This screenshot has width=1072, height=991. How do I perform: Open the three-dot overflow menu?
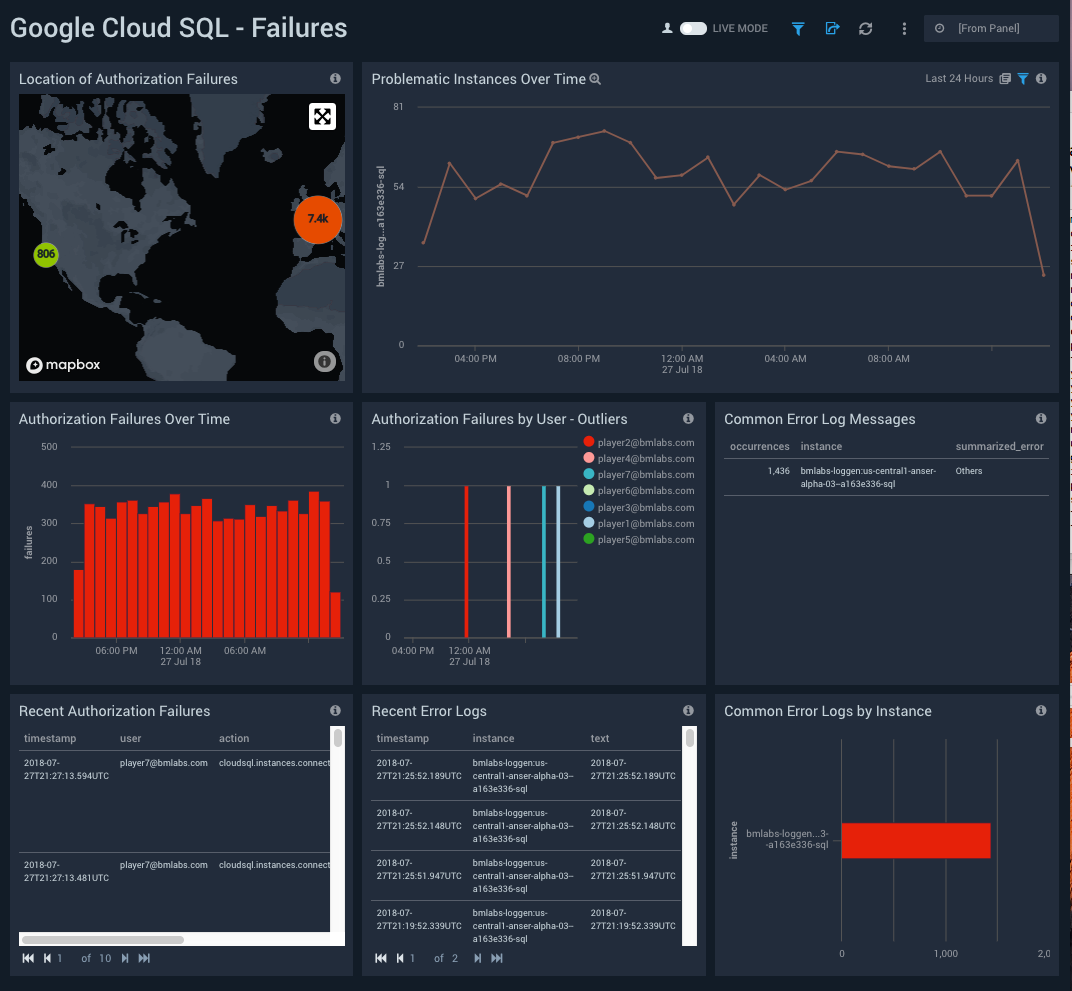click(903, 28)
